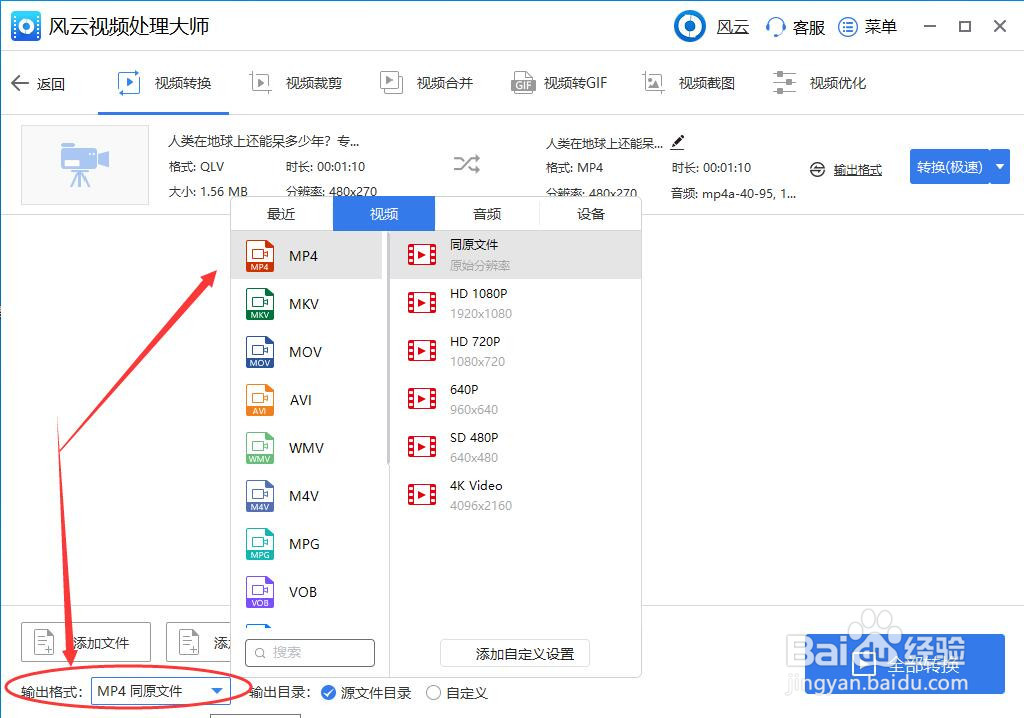Click the 添加文件 button
Screen dimensions: 1024x718
point(86,642)
